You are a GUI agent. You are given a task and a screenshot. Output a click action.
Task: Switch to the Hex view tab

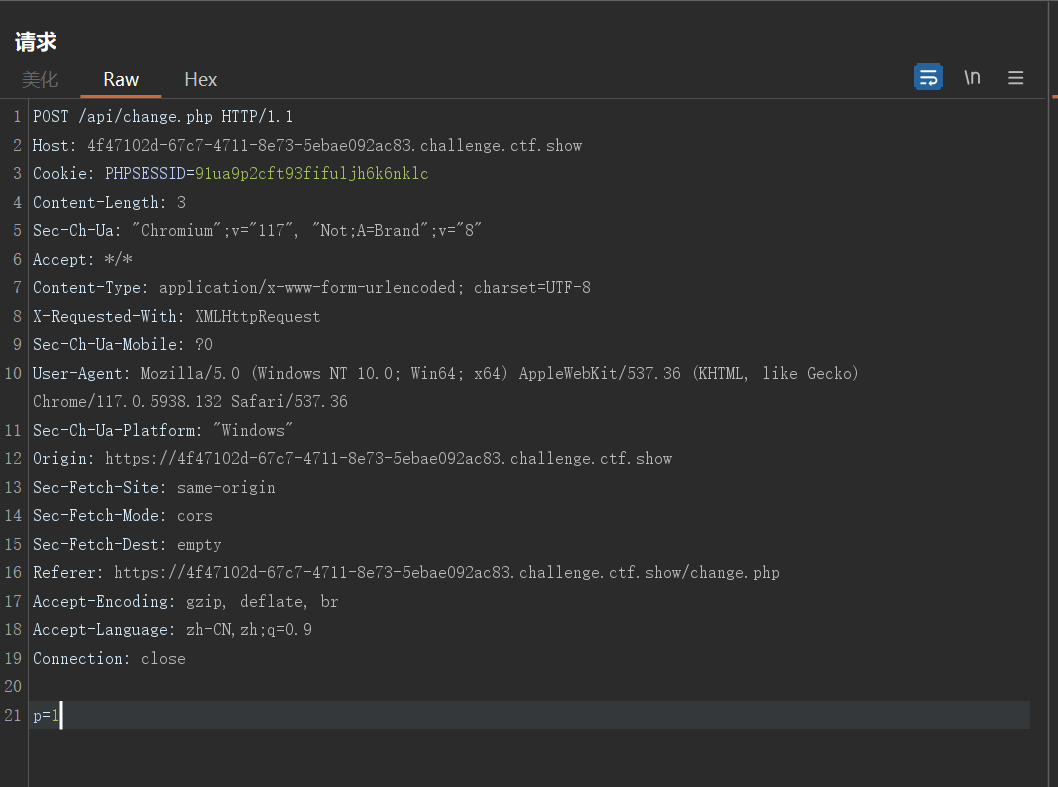coord(200,79)
